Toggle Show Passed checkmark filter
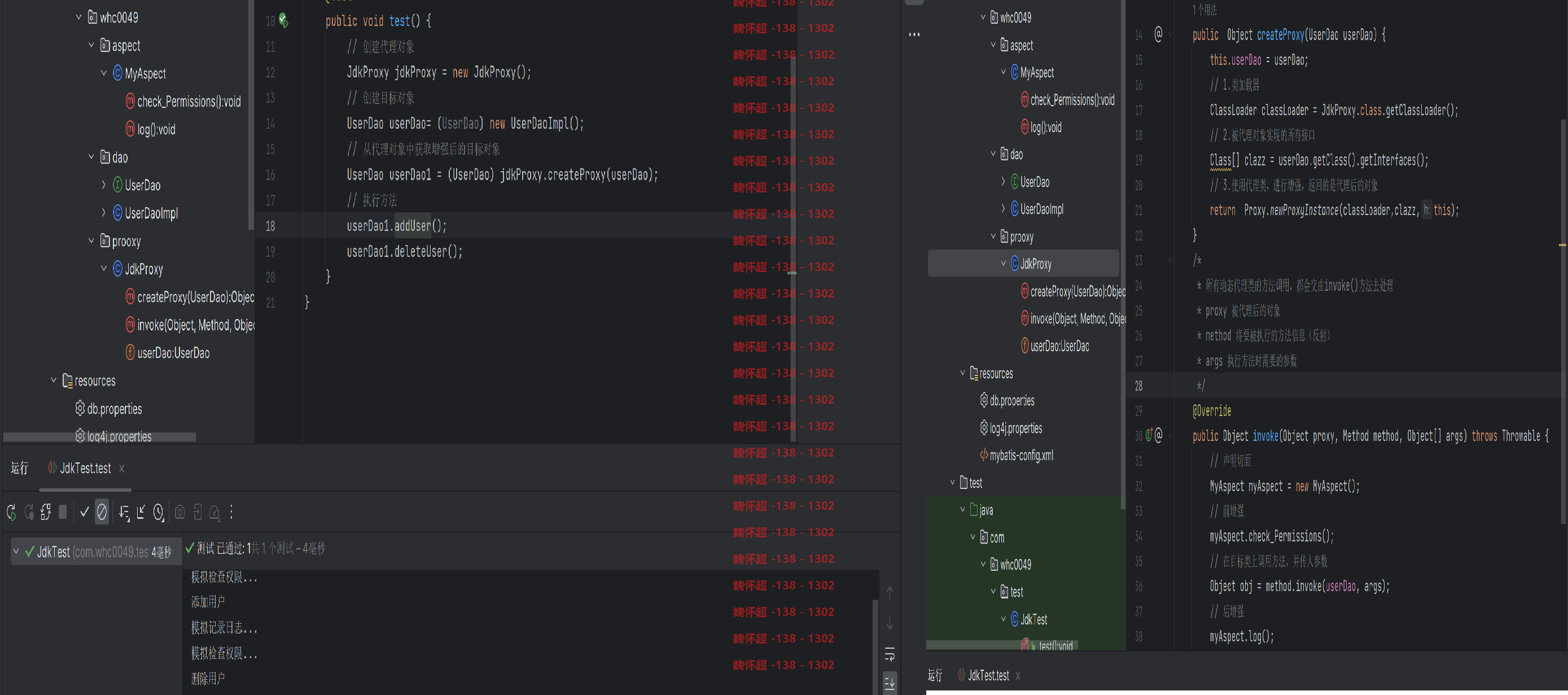1568x695 pixels. point(85,512)
